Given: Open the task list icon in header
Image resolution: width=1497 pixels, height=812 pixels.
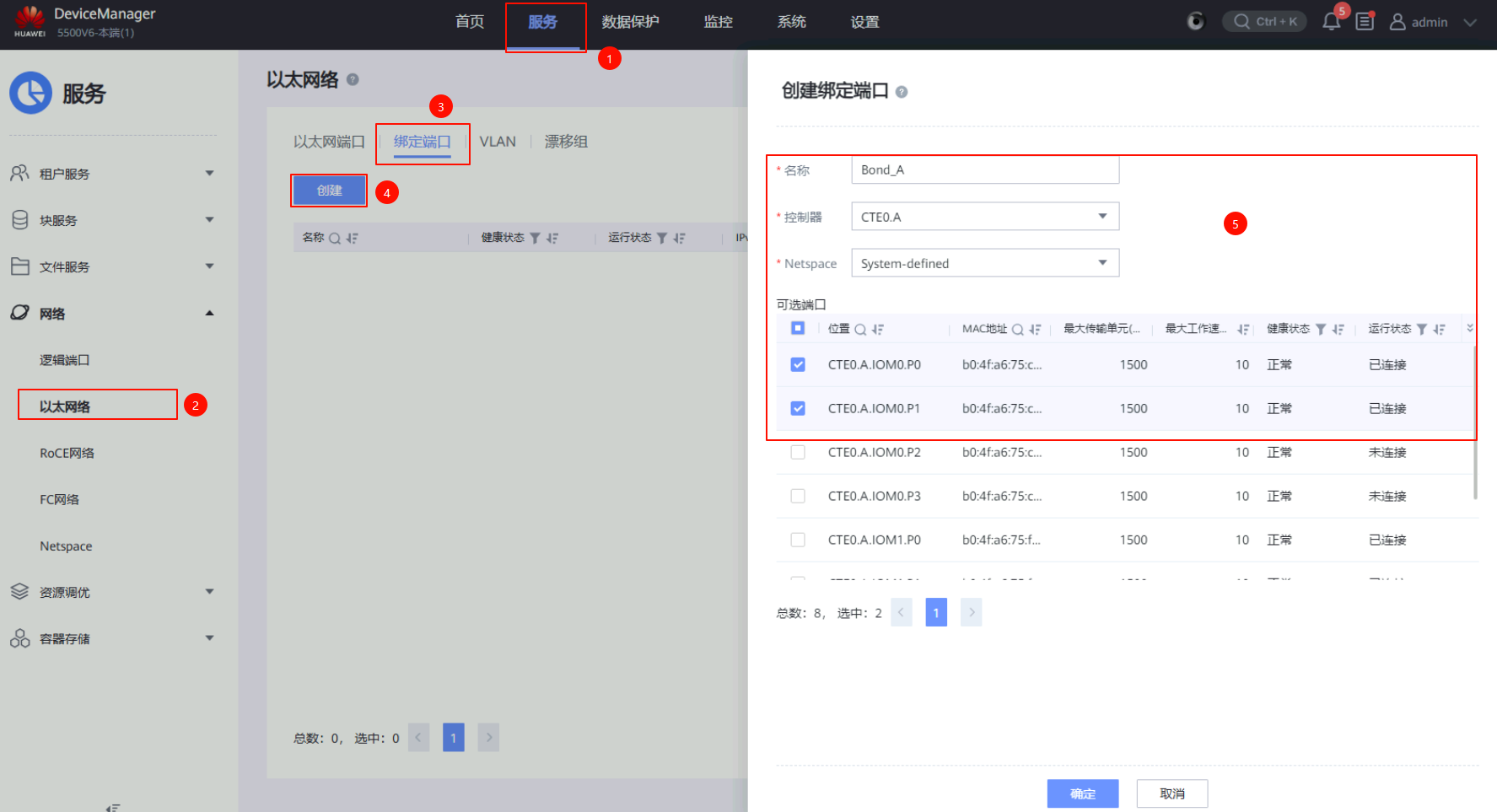Looking at the screenshot, I should (x=1365, y=22).
